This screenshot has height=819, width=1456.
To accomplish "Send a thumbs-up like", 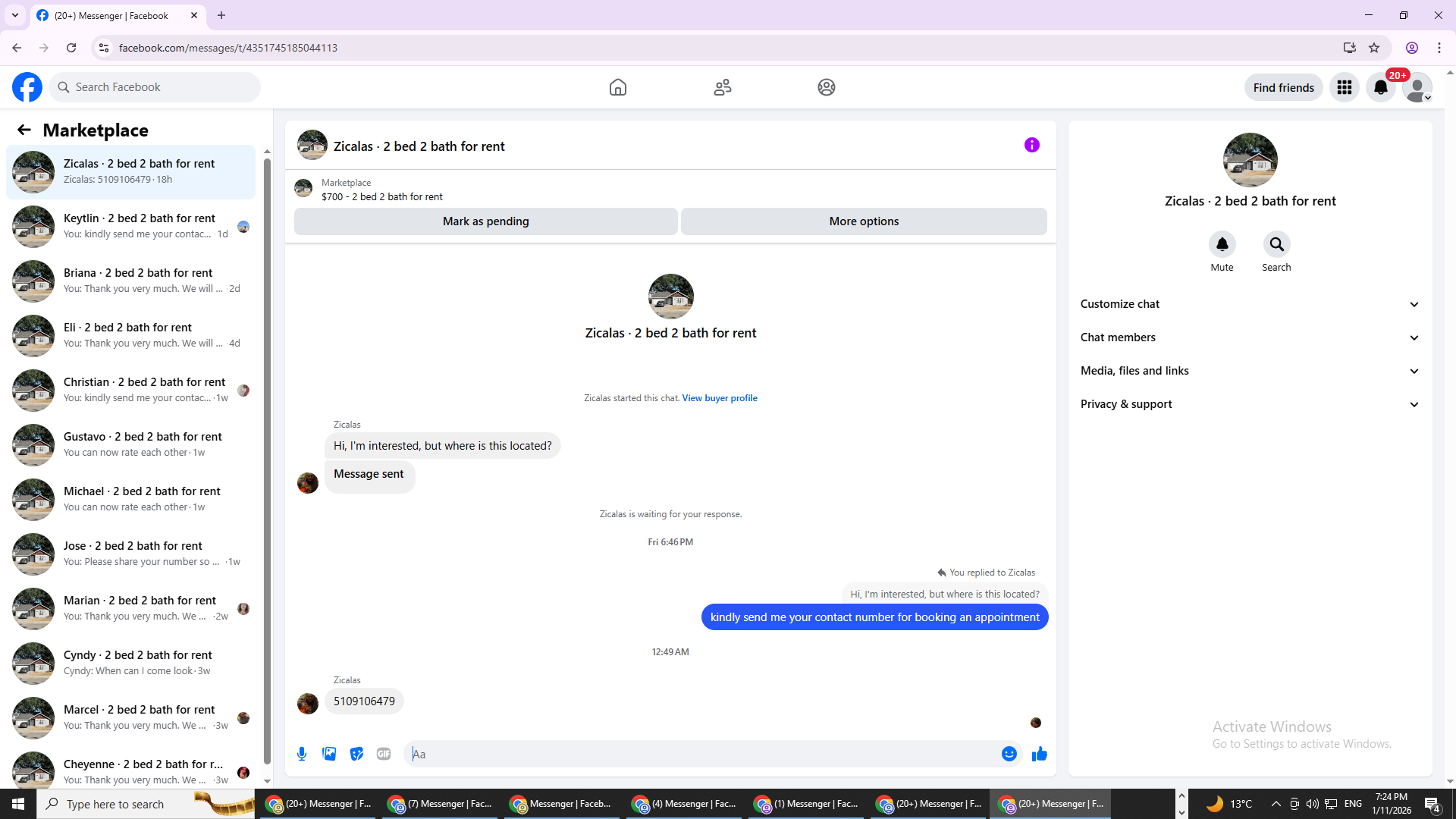I will click(x=1040, y=754).
